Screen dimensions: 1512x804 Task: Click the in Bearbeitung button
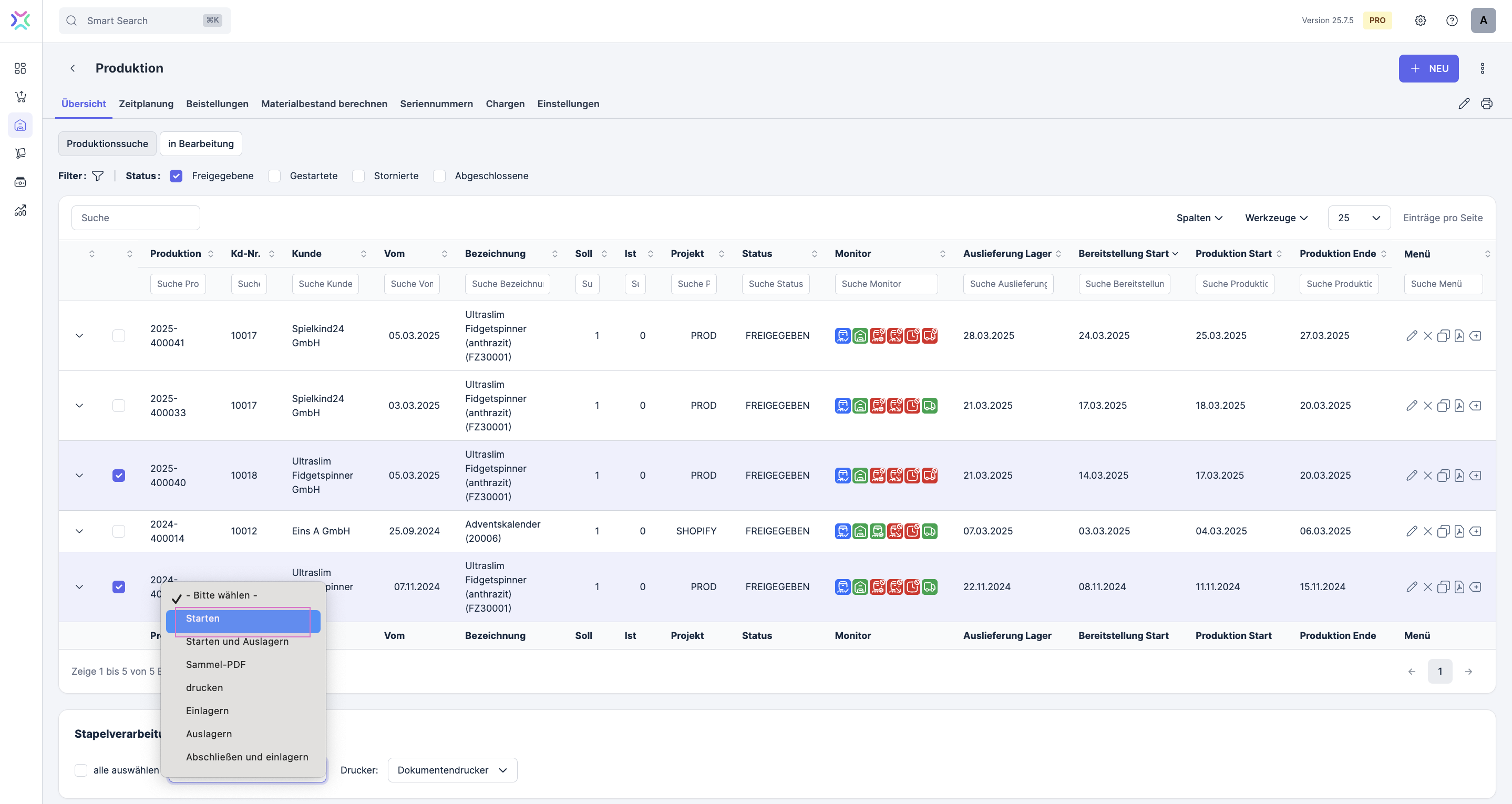(x=201, y=144)
